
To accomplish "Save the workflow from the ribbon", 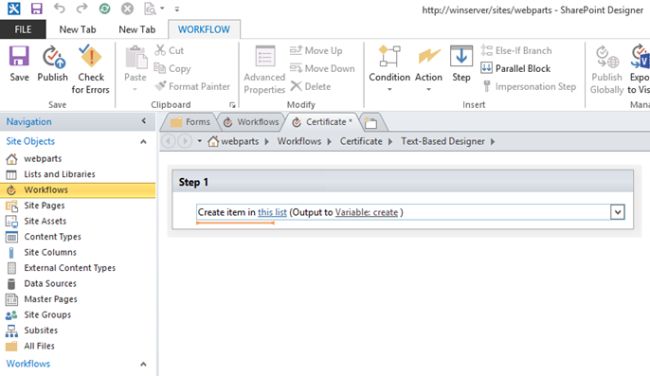I will (x=19, y=64).
